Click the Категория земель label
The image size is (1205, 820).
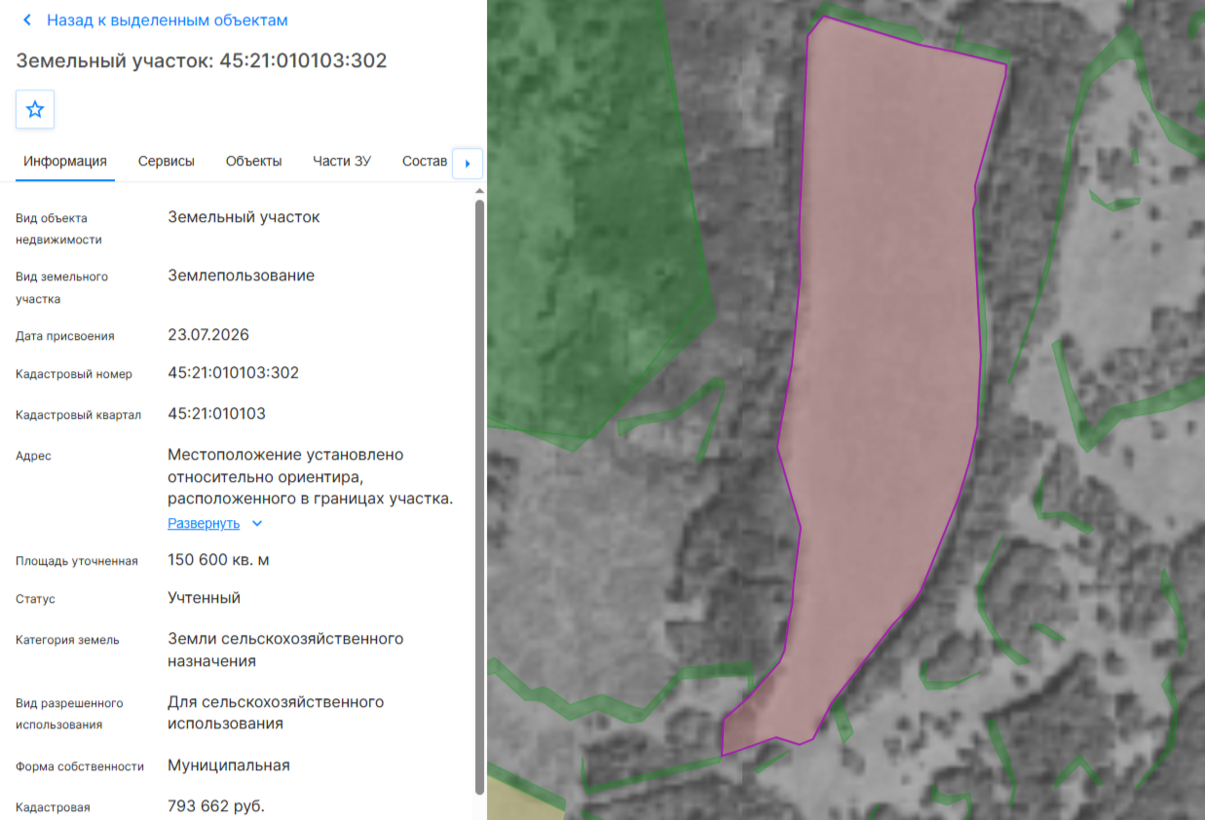click(x=67, y=640)
